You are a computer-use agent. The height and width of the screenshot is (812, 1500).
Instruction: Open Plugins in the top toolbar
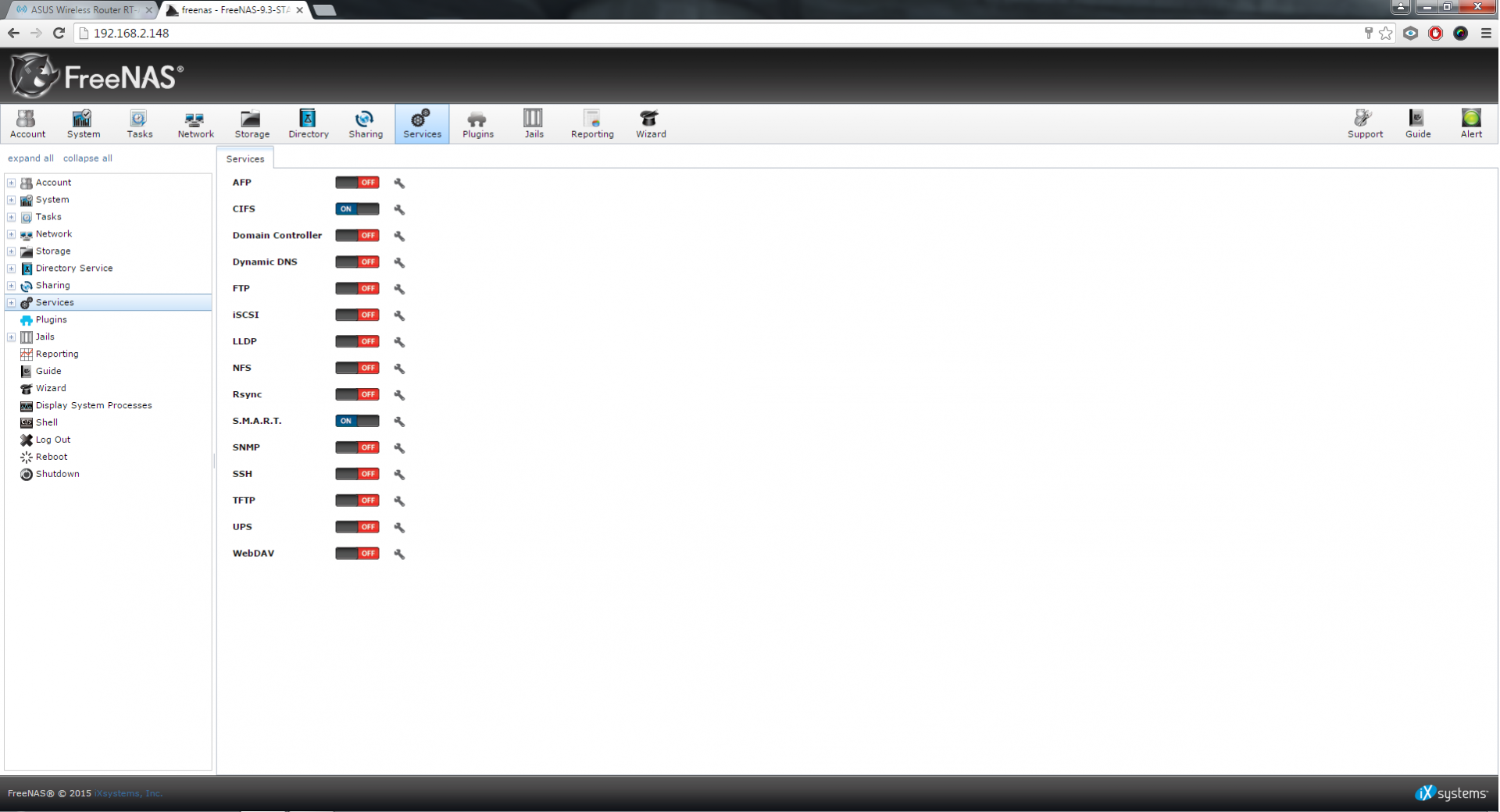point(477,124)
